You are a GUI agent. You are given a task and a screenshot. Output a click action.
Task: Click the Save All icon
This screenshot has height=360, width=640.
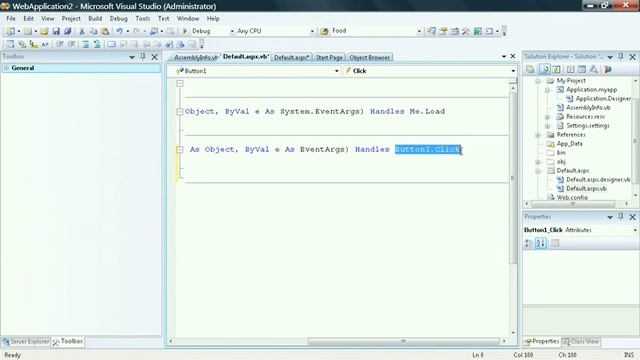67,31
